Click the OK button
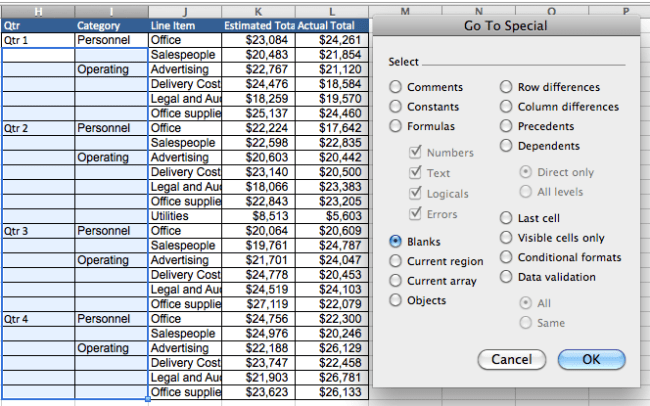650x406 pixels. pyautogui.click(x=590, y=359)
